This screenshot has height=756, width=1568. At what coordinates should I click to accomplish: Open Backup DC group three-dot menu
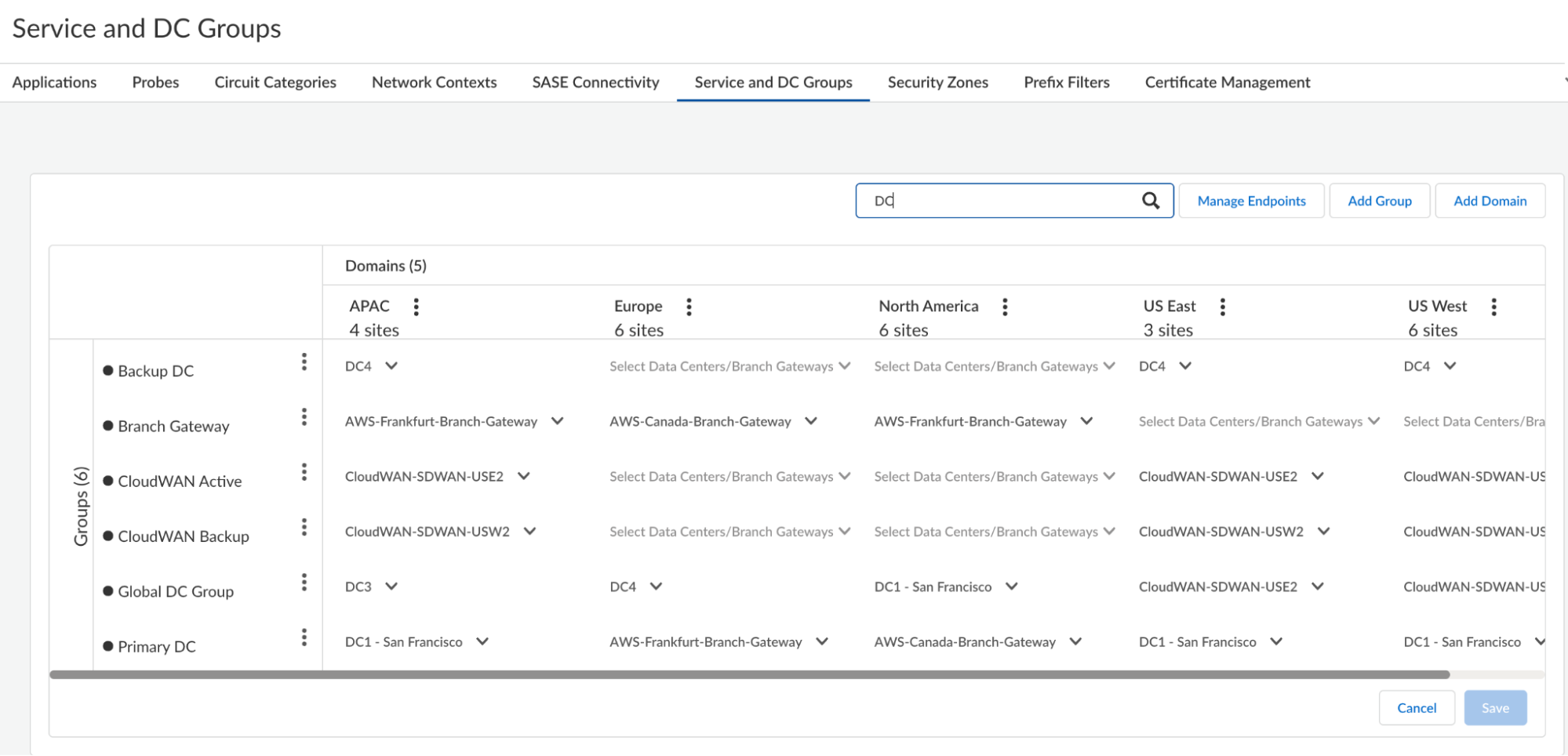click(304, 362)
